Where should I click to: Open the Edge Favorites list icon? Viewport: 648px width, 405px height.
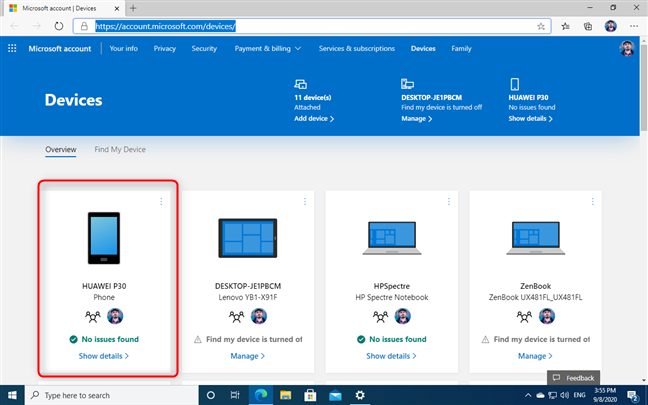click(565, 26)
